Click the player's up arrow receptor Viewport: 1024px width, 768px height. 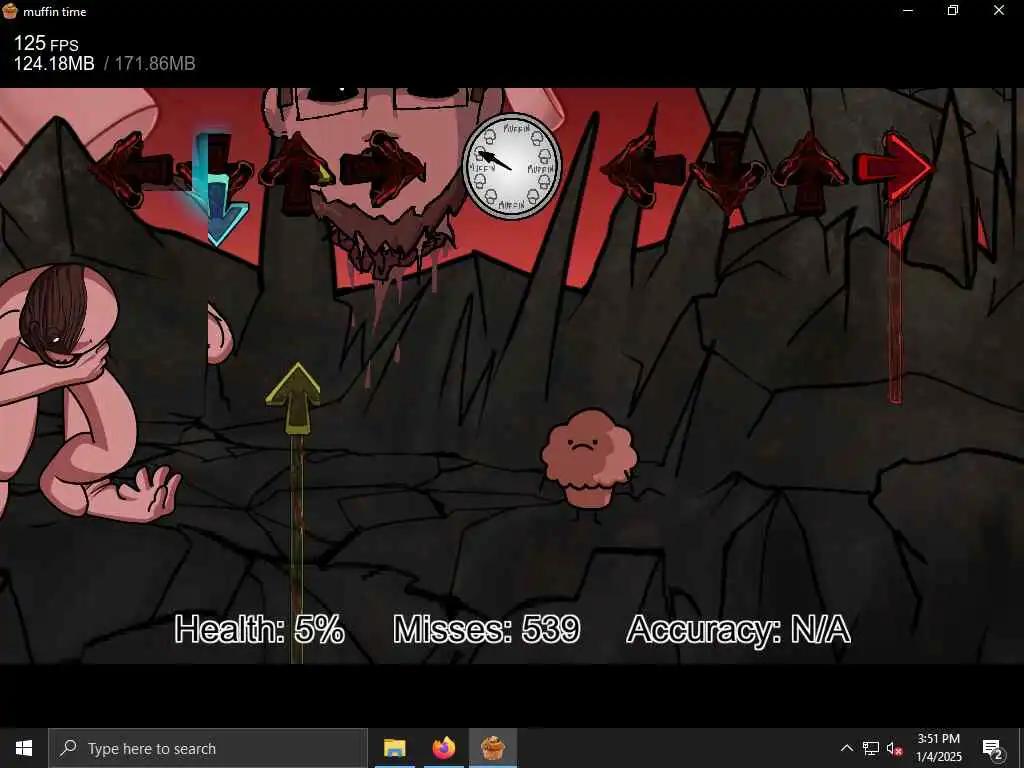pyautogui.click(x=810, y=173)
